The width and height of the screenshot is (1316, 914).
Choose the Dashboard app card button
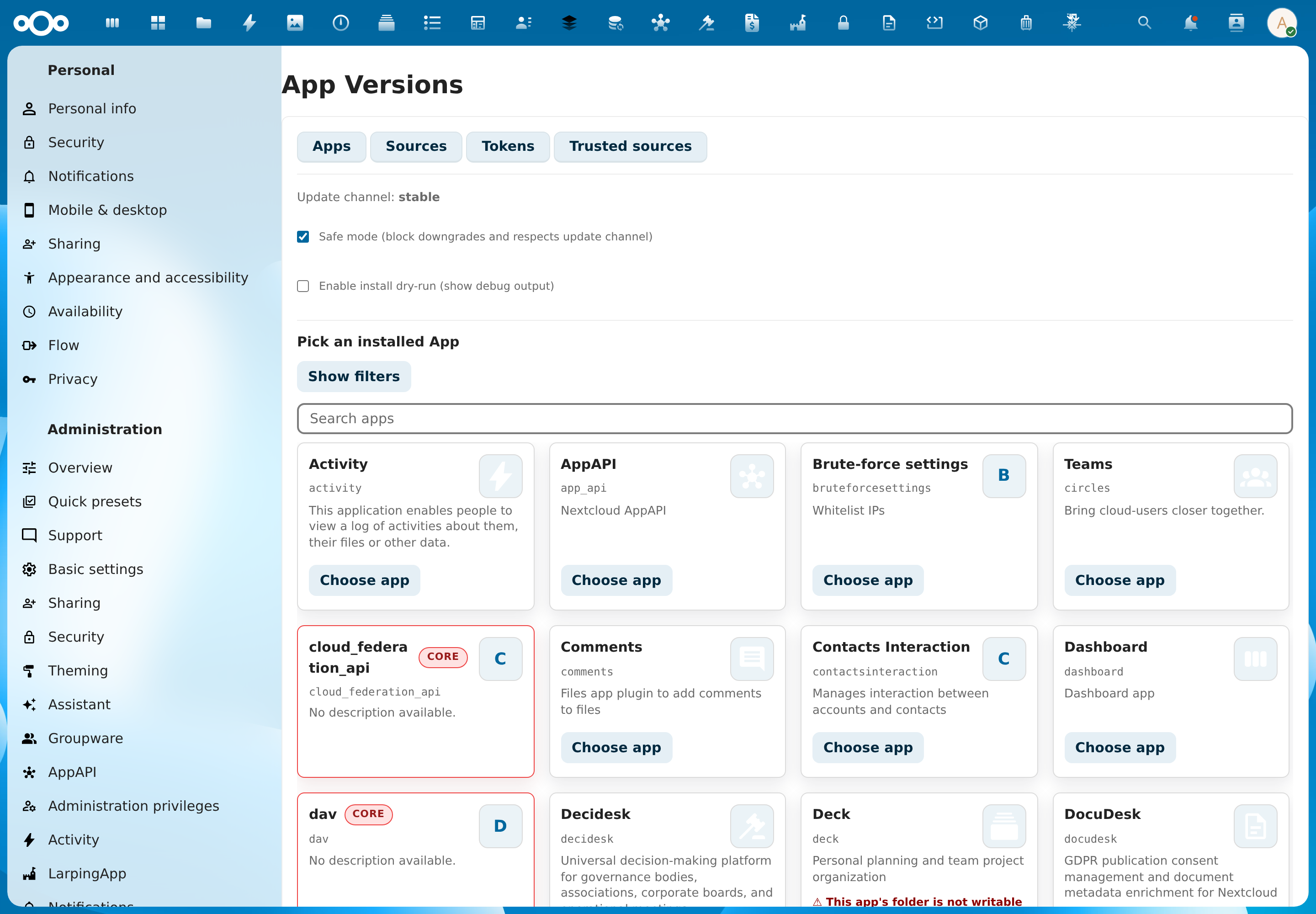click(1120, 747)
